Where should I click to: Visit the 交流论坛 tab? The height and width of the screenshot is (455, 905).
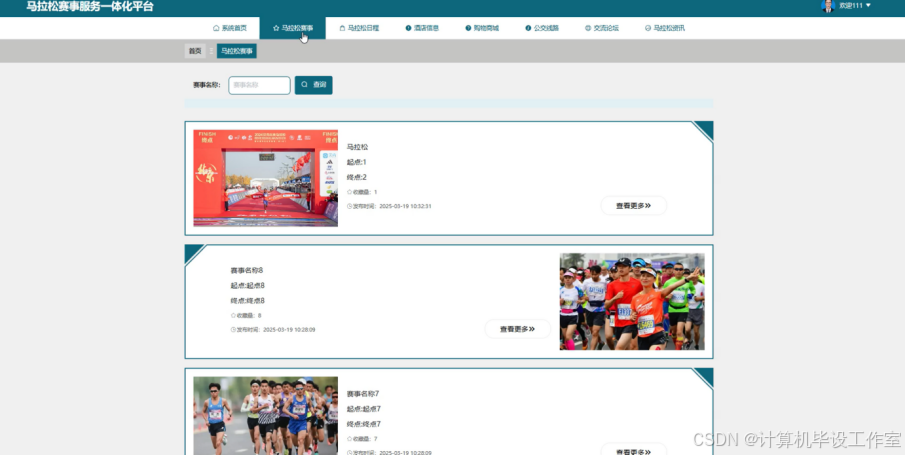point(602,28)
